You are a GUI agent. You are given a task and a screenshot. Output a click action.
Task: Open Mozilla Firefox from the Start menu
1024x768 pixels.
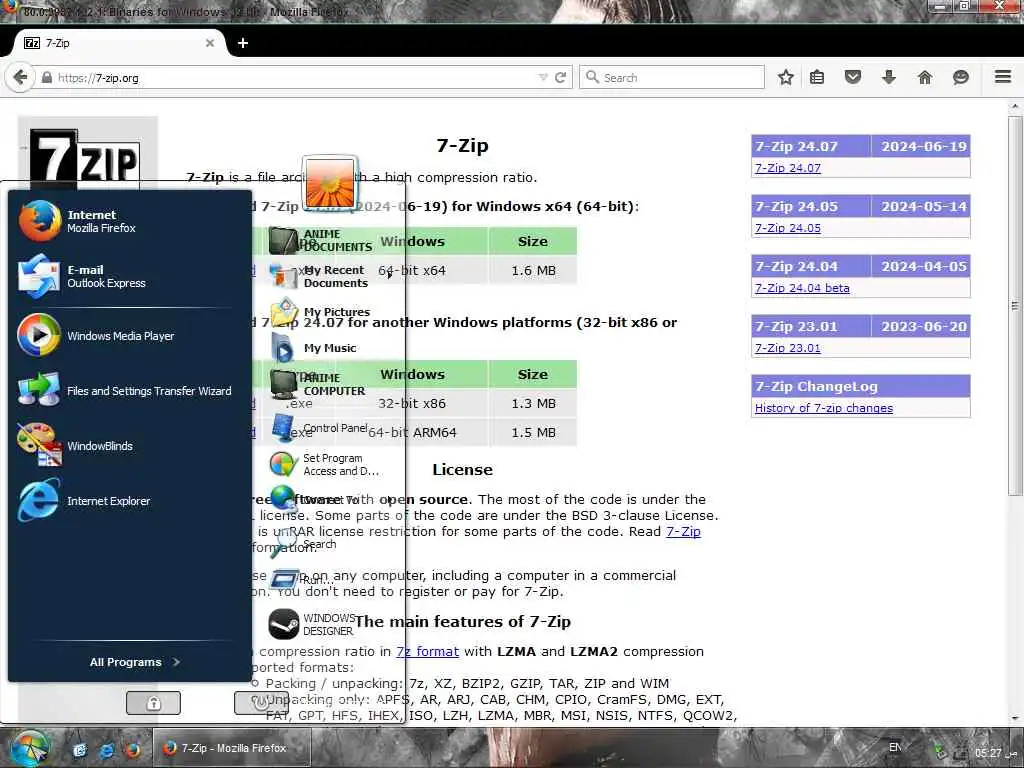(x=77, y=221)
